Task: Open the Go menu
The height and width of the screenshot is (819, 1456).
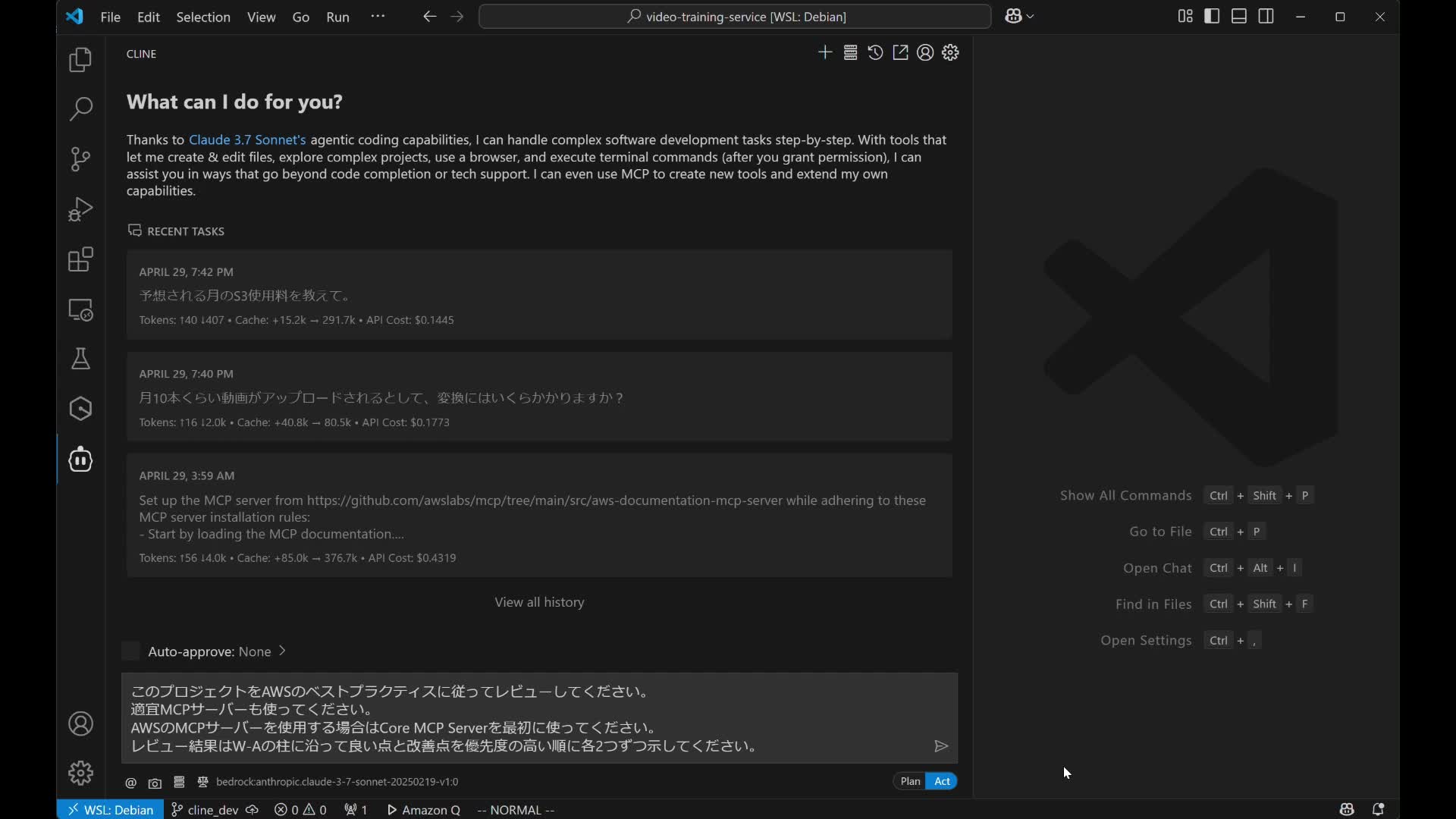Action: [301, 17]
